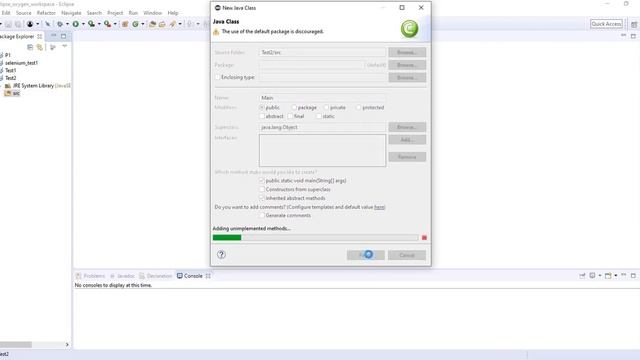The image size is (640, 360).
Task: Select the public modifier radio button
Action: (262, 107)
